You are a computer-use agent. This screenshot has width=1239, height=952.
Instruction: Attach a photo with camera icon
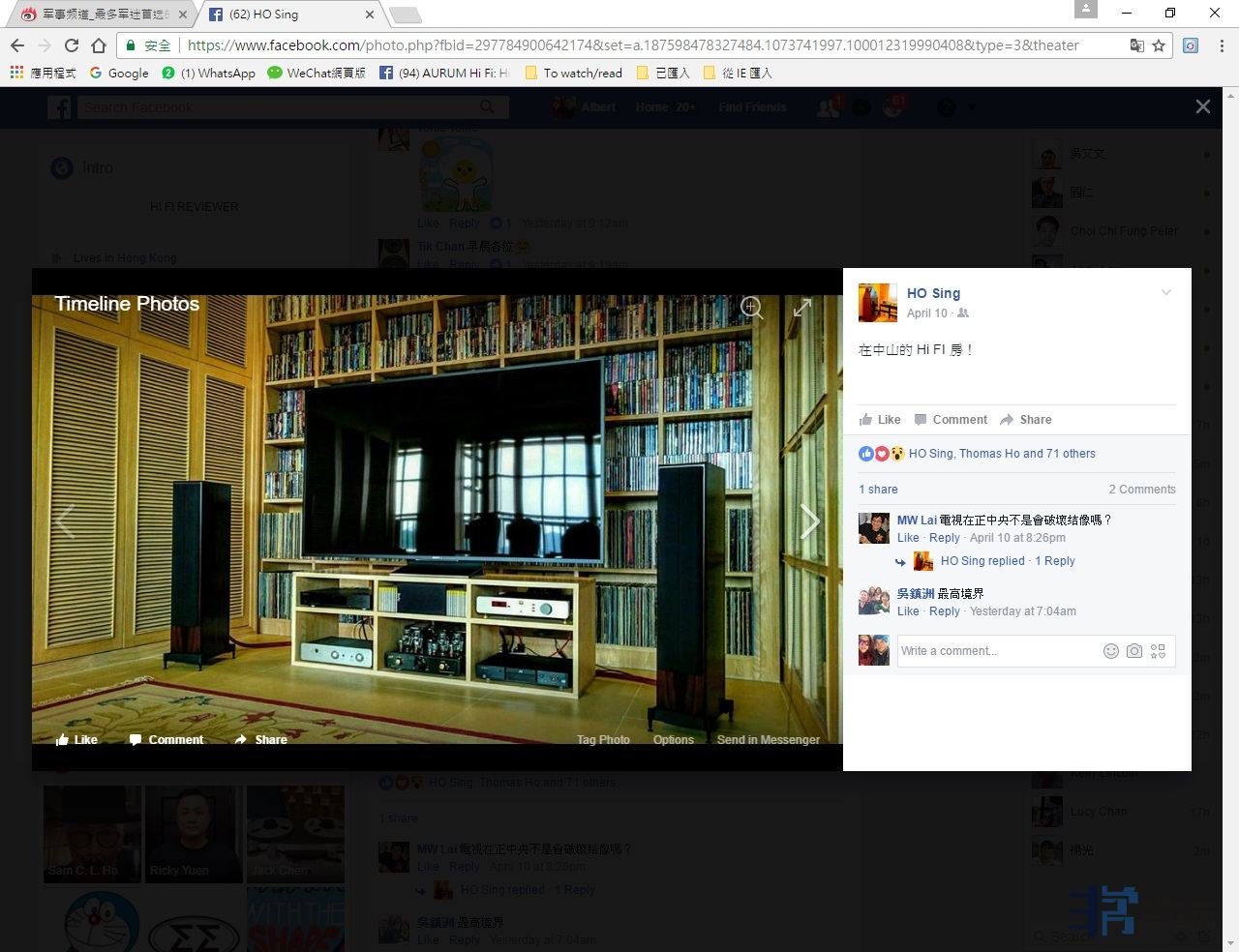click(1134, 651)
